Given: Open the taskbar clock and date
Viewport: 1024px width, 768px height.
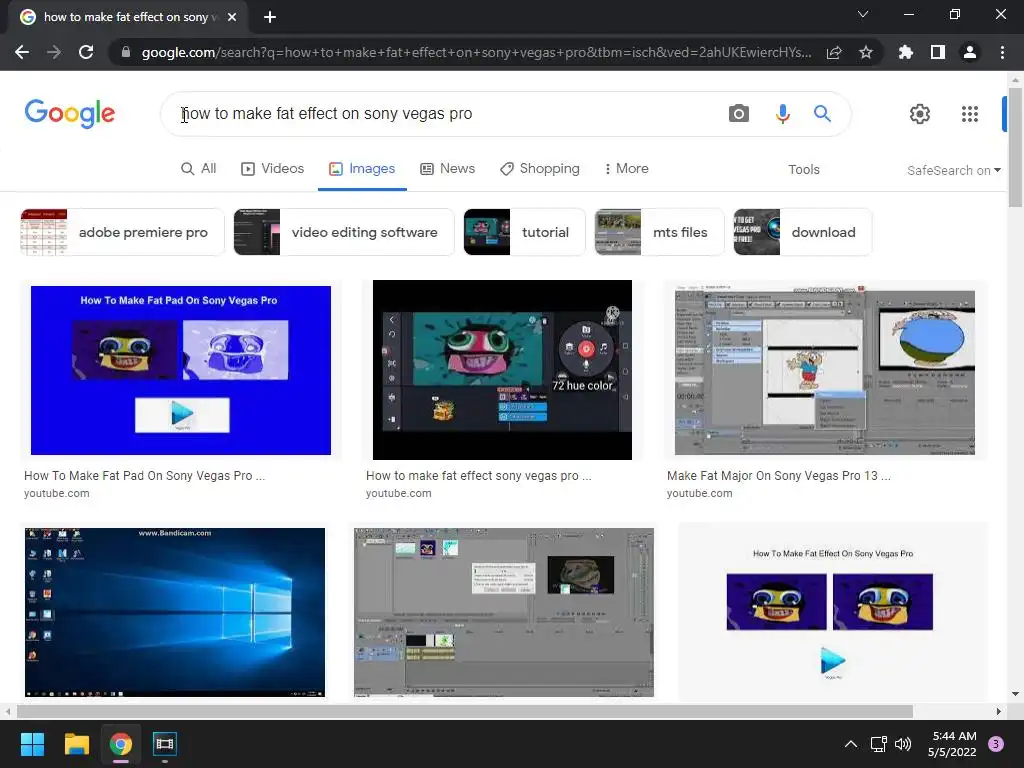Looking at the screenshot, I should coord(953,744).
